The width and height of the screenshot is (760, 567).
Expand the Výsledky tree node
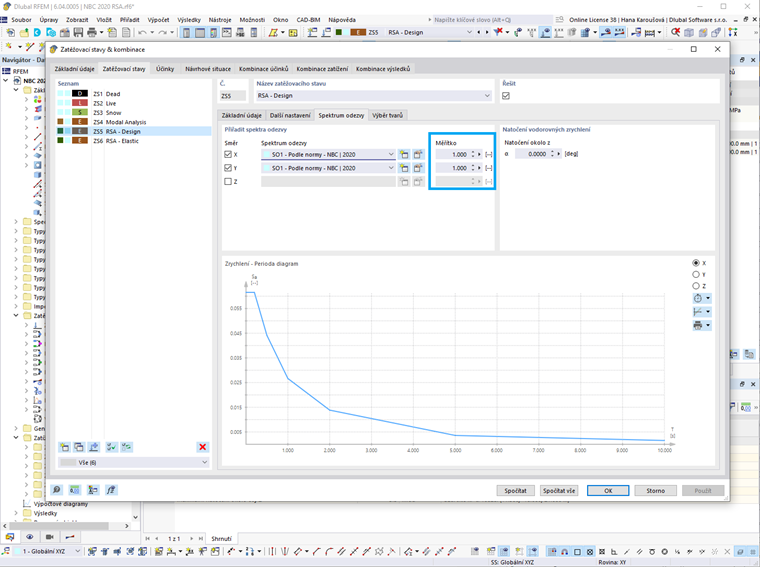[x=16, y=513]
